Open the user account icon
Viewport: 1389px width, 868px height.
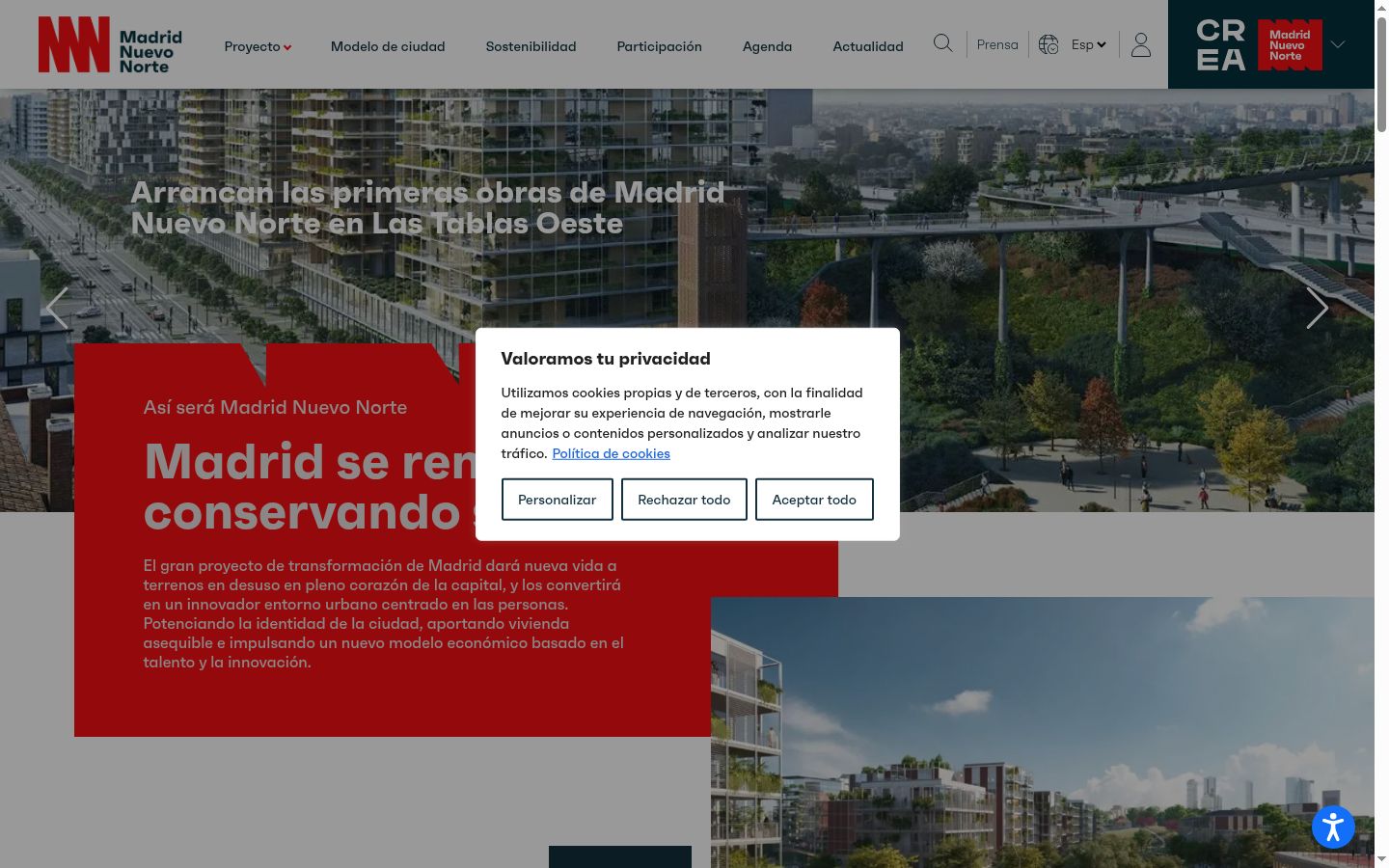tap(1141, 44)
